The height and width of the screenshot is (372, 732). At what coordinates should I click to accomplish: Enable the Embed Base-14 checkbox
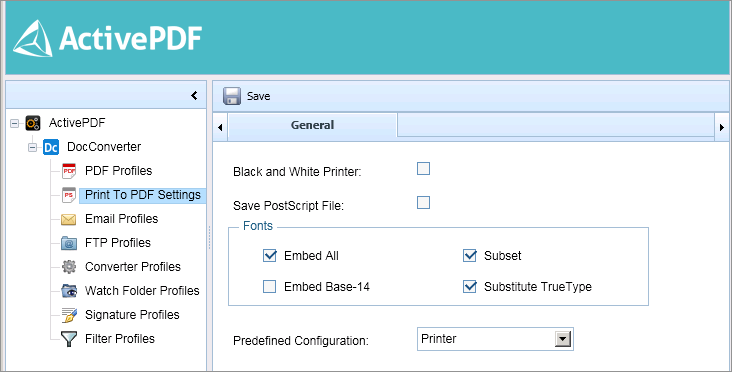click(x=269, y=286)
